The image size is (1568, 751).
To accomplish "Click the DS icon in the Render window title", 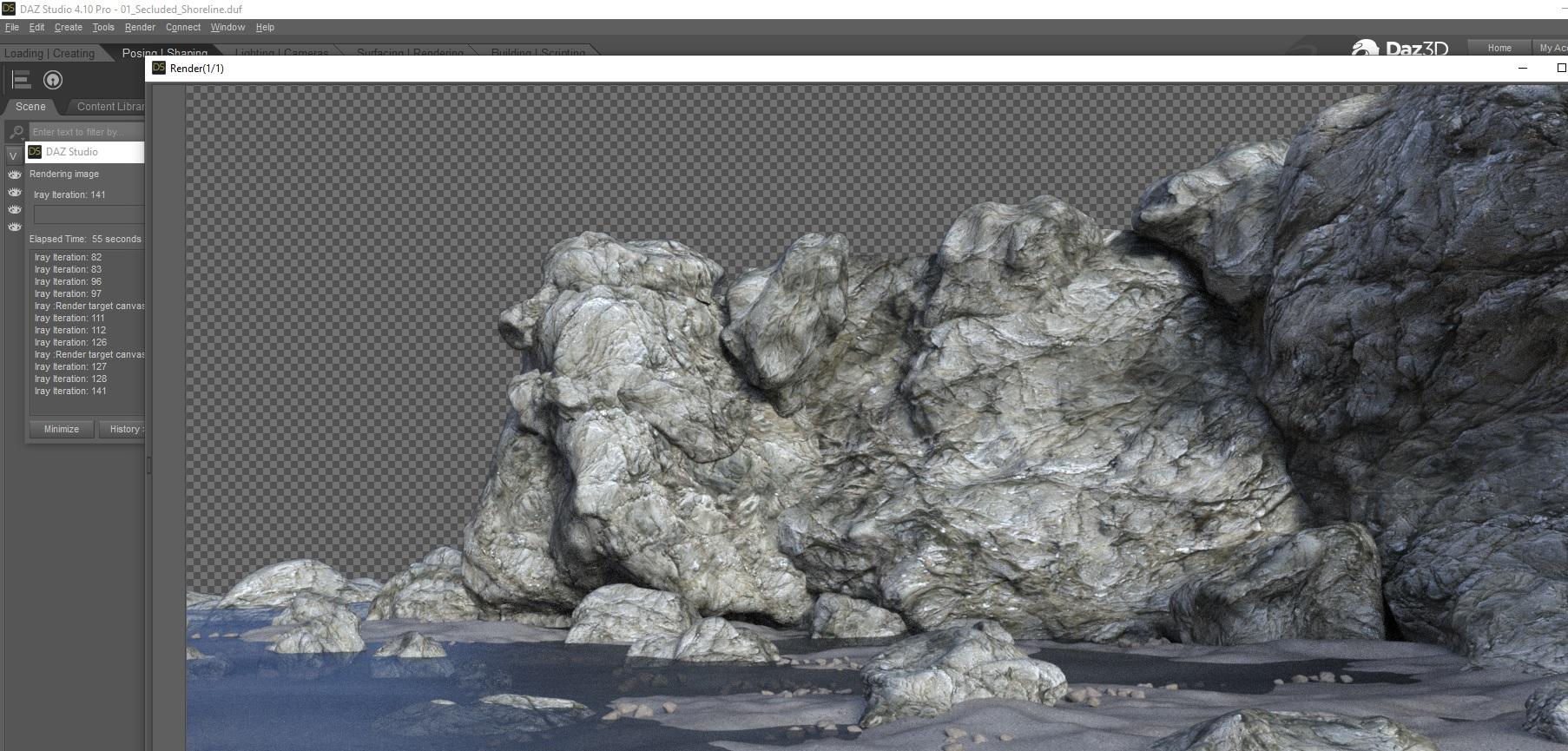I will [x=159, y=68].
